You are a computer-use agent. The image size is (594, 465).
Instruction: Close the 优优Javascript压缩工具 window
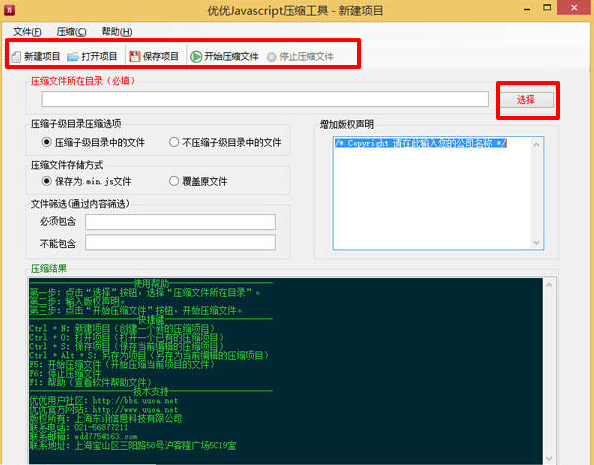(x=574, y=8)
